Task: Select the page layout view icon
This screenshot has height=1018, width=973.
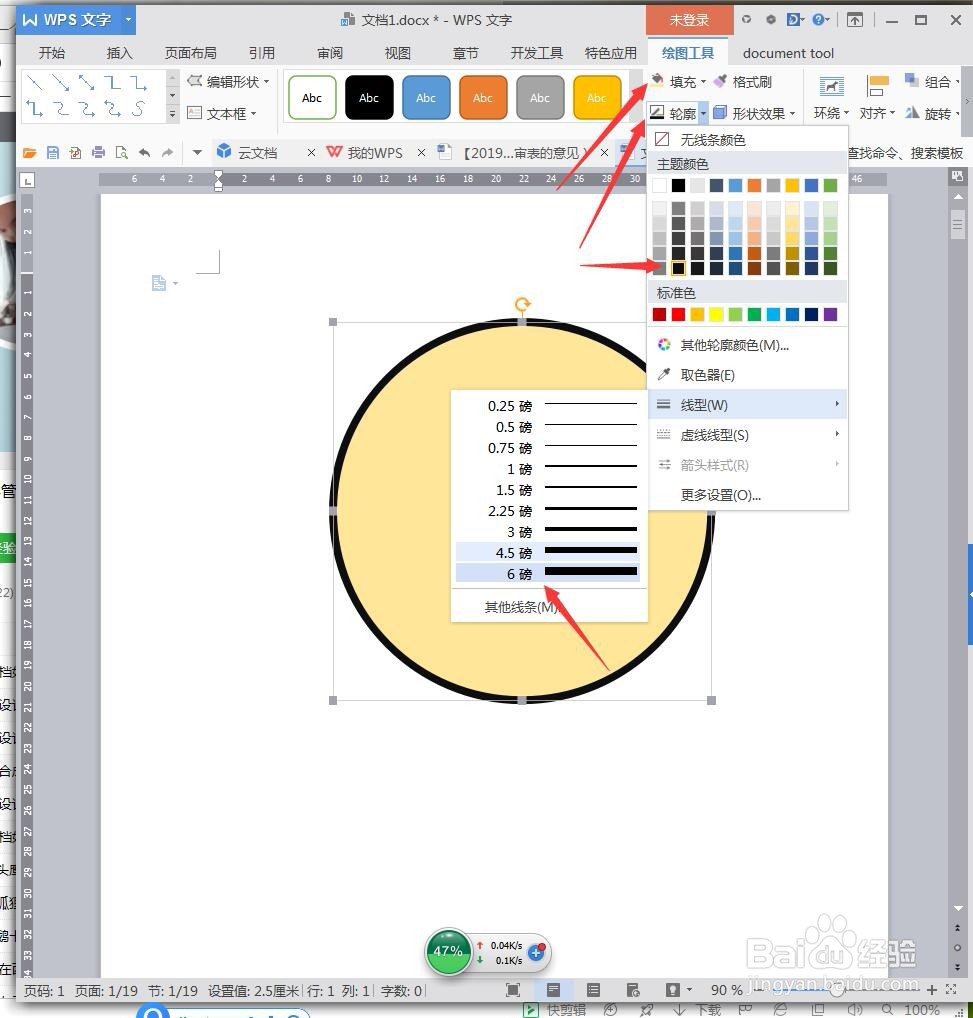Action: (x=554, y=990)
